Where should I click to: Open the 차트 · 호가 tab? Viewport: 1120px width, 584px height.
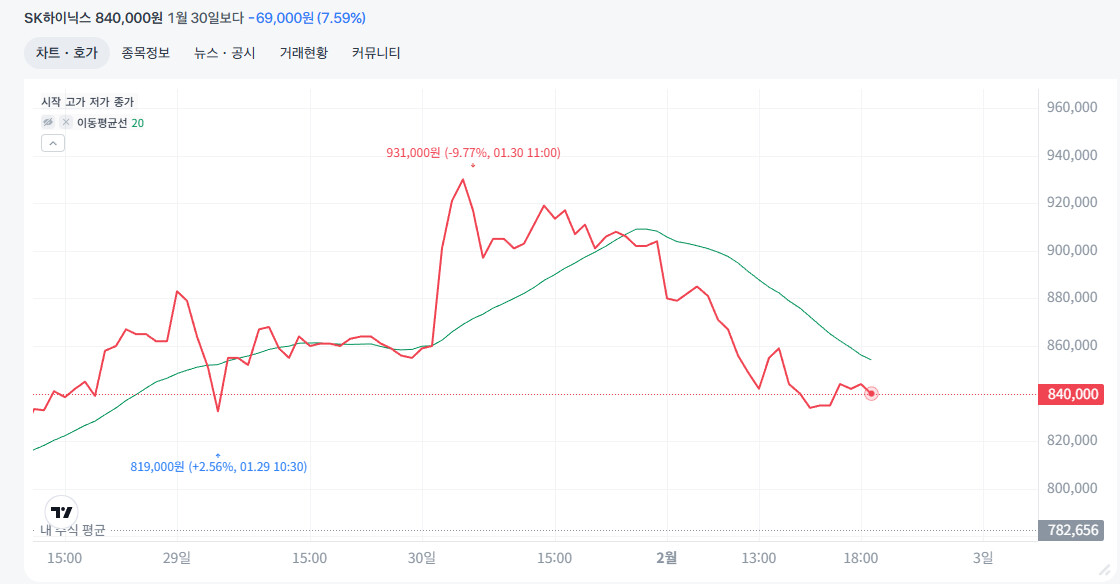(x=67, y=53)
